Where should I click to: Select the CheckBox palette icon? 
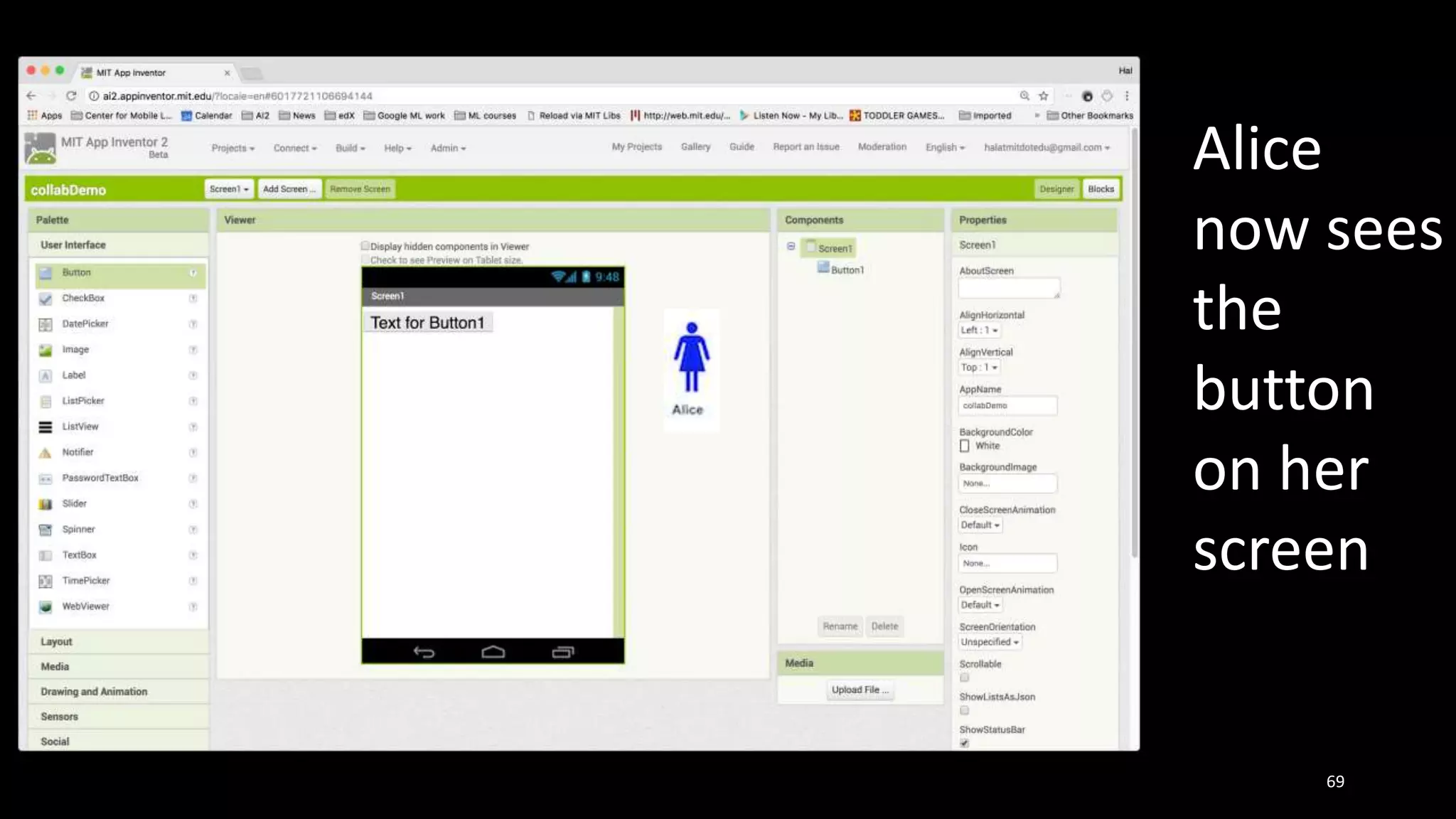pyautogui.click(x=45, y=299)
